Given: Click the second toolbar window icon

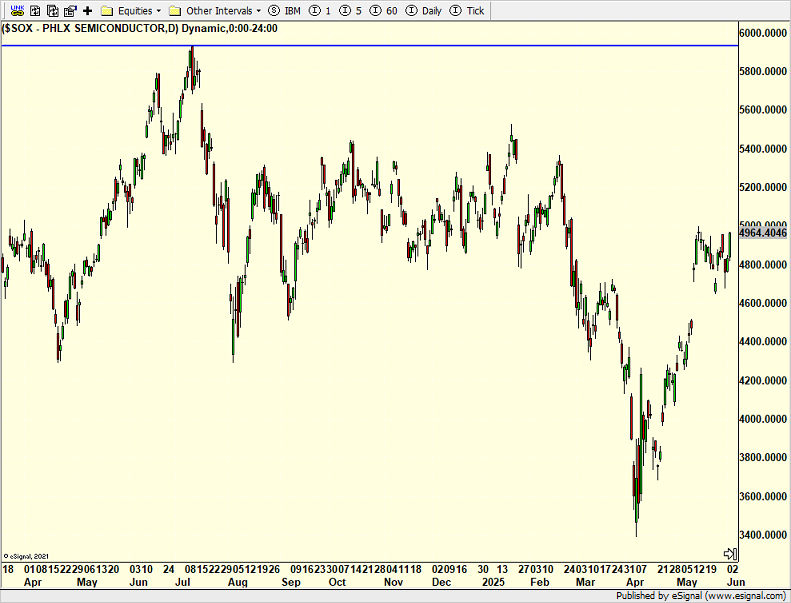Looking at the screenshot, I should [35, 10].
